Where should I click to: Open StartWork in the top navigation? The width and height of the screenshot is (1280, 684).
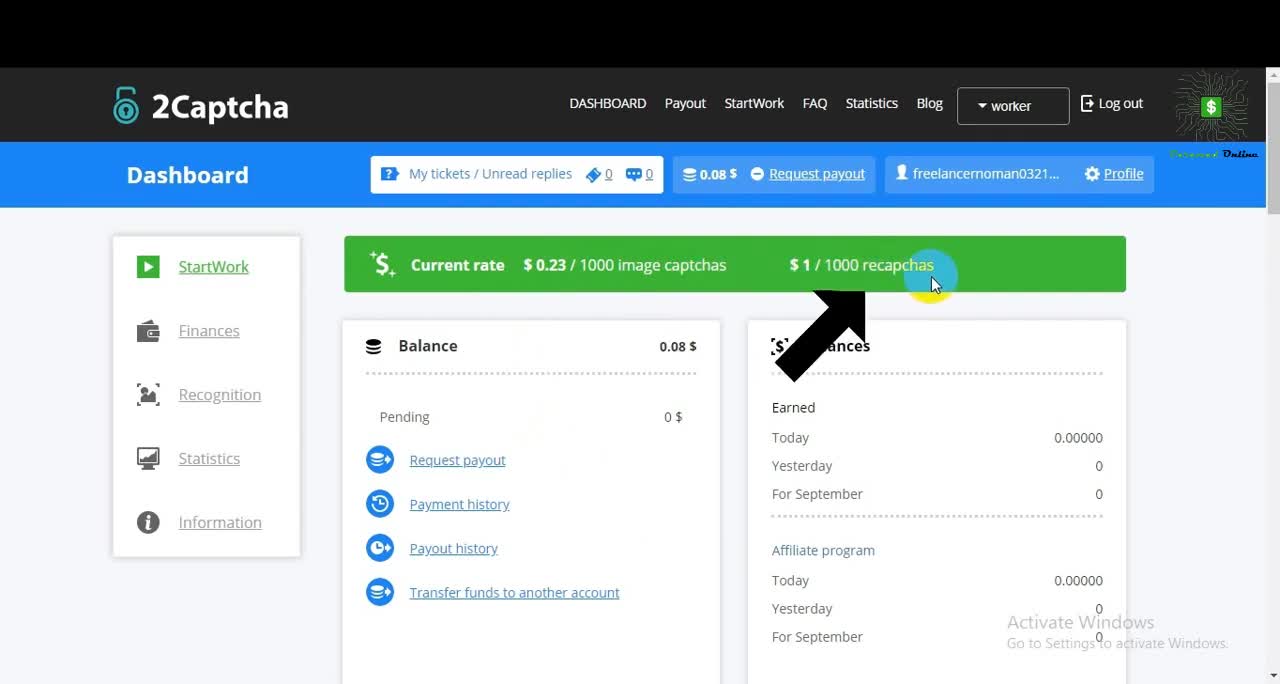point(754,103)
